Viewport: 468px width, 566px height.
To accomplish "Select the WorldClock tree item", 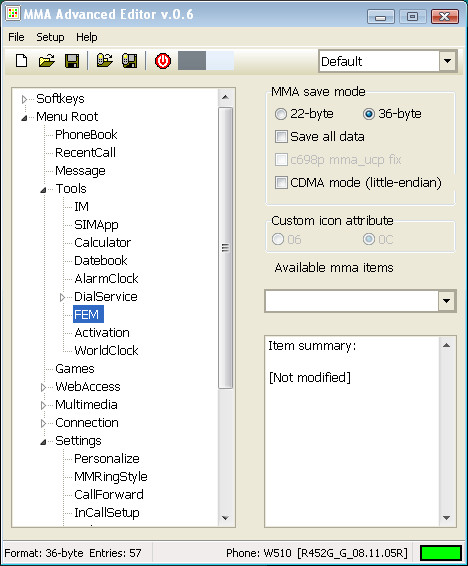I will (x=106, y=351).
